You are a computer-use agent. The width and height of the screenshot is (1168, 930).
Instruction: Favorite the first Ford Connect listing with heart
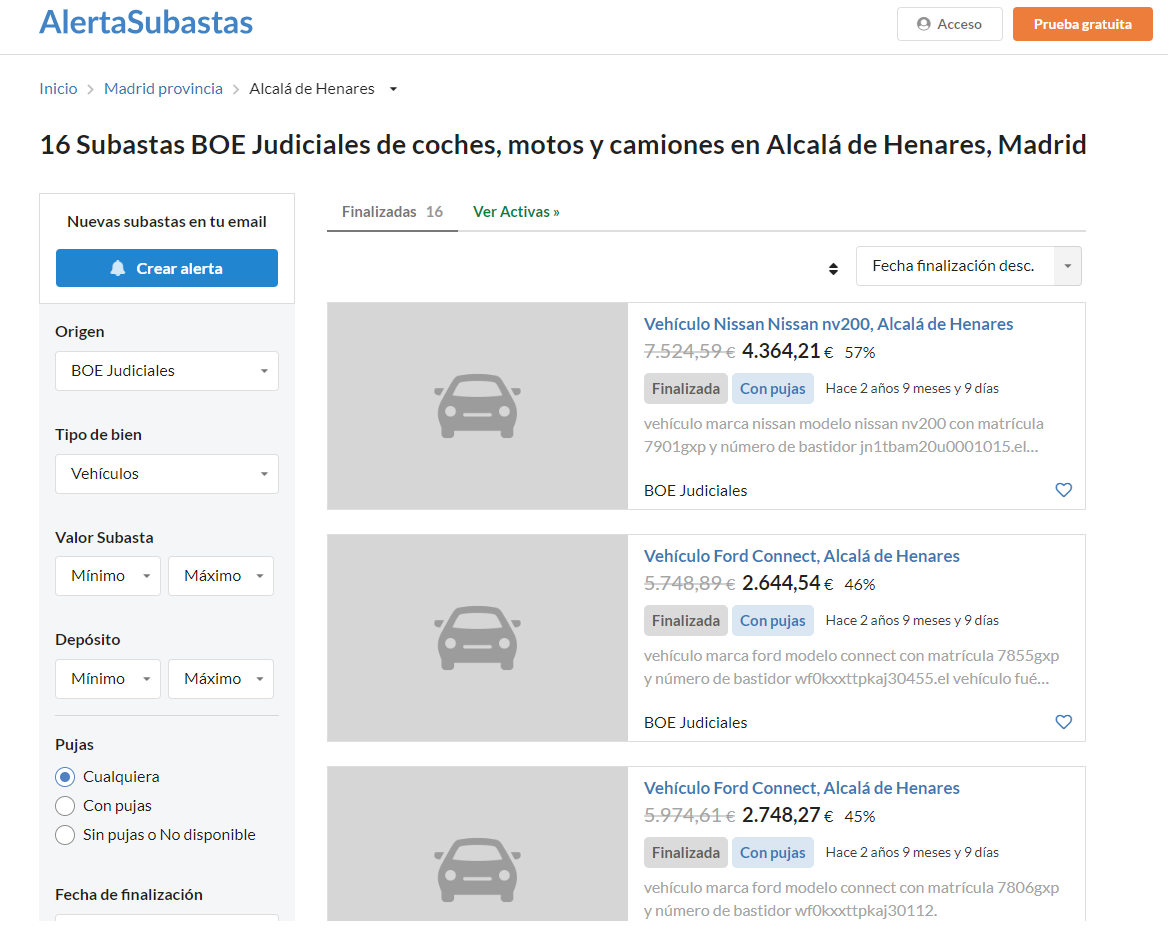pyautogui.click(x=1063, y=722)
